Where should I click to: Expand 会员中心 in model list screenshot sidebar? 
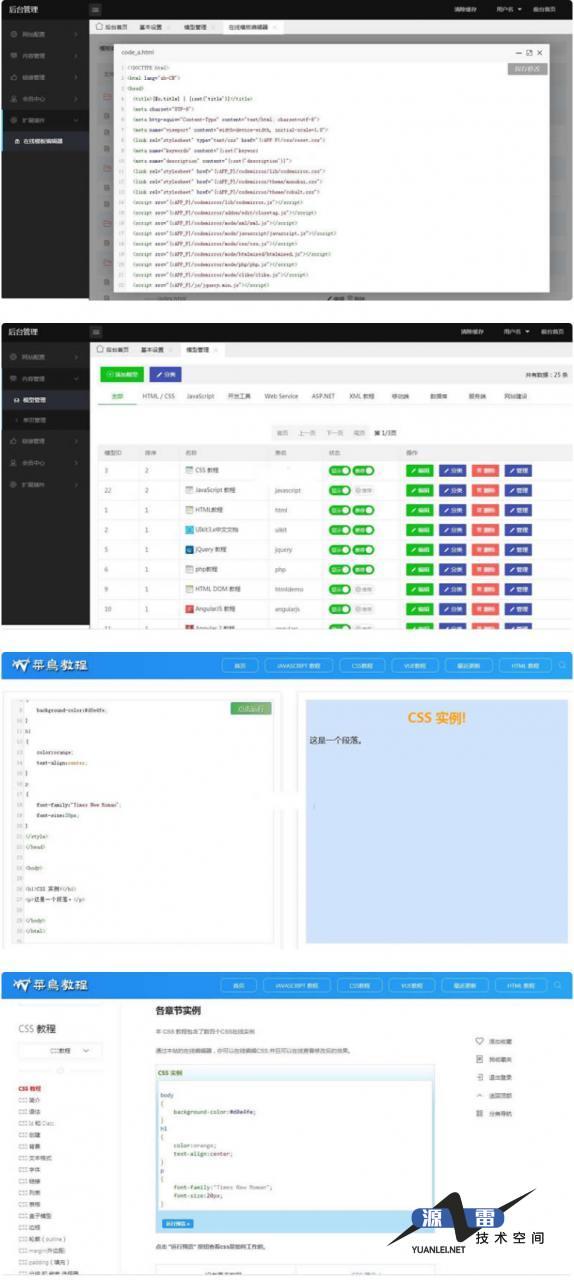click(x=45, y=462)
